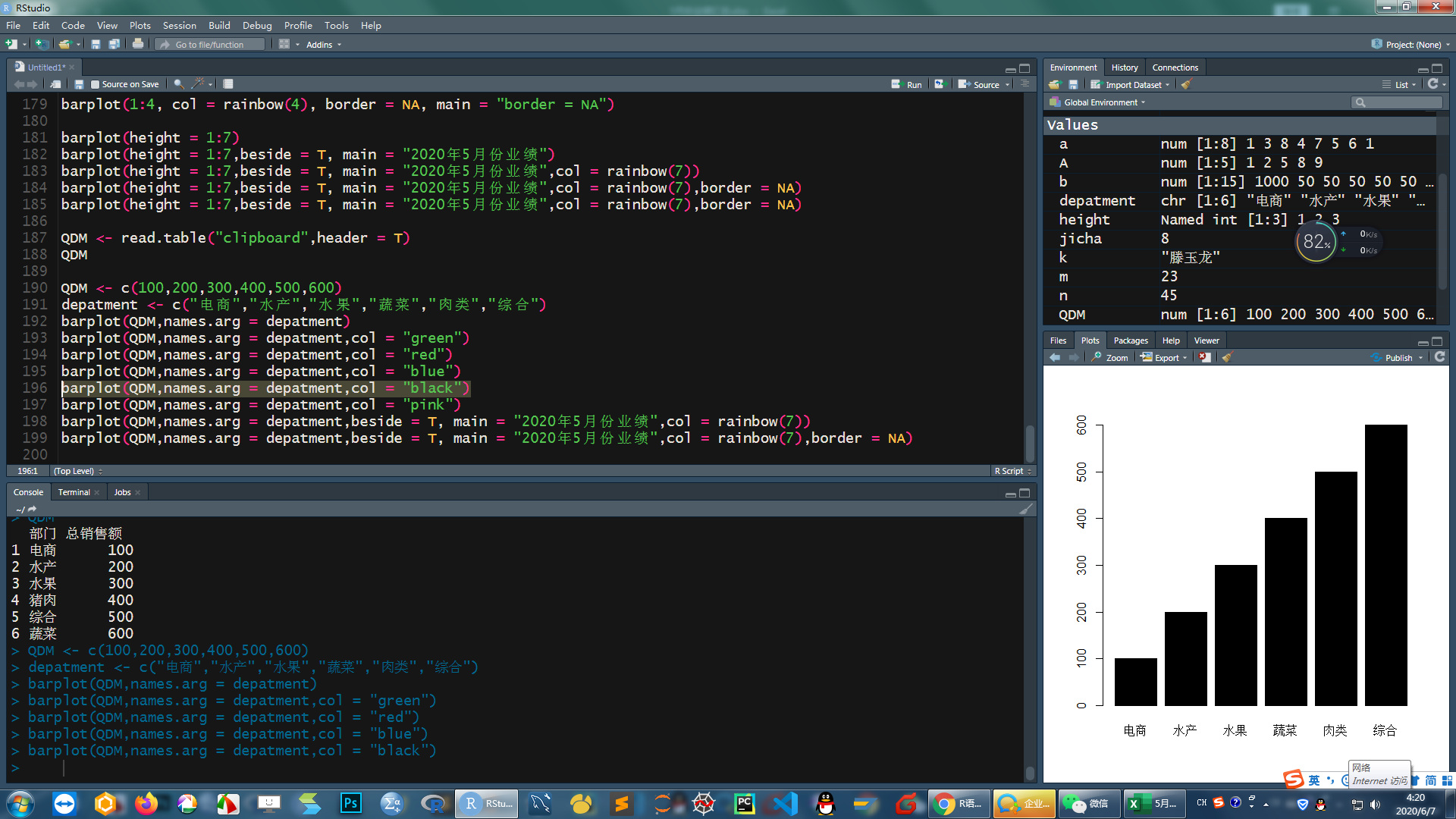Clear the workspace with the Environment broom icon
The height and width of the screenshot is (819, 1456).
tap(1187, 85)
